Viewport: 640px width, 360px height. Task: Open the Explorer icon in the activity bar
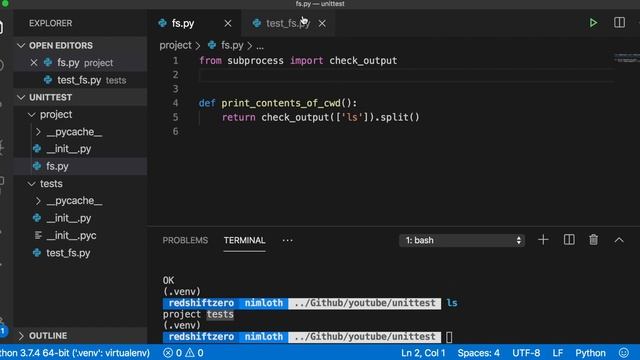2,27
